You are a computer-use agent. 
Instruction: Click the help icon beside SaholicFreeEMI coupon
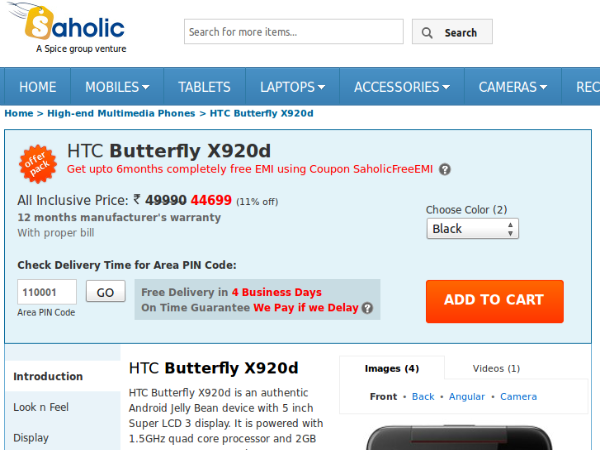pyautogui.click(x=445, y=170)
